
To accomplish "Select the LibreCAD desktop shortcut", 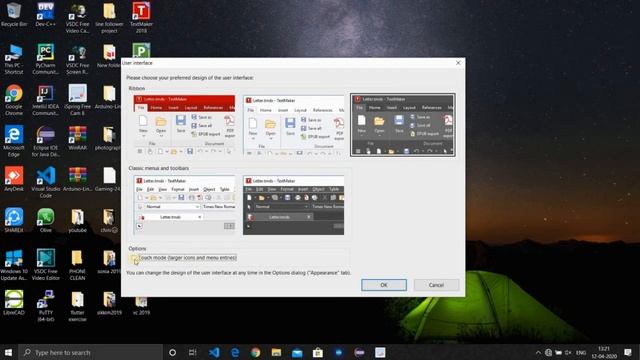I will point(14,302).
